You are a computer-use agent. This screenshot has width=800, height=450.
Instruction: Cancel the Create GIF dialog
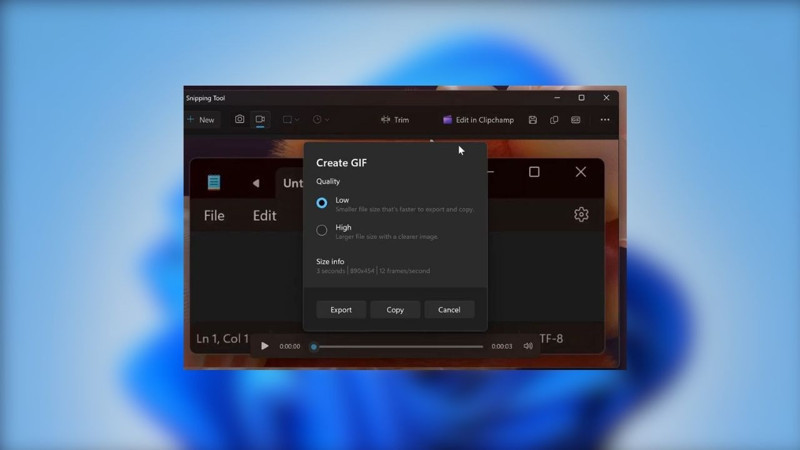point(449,310)
